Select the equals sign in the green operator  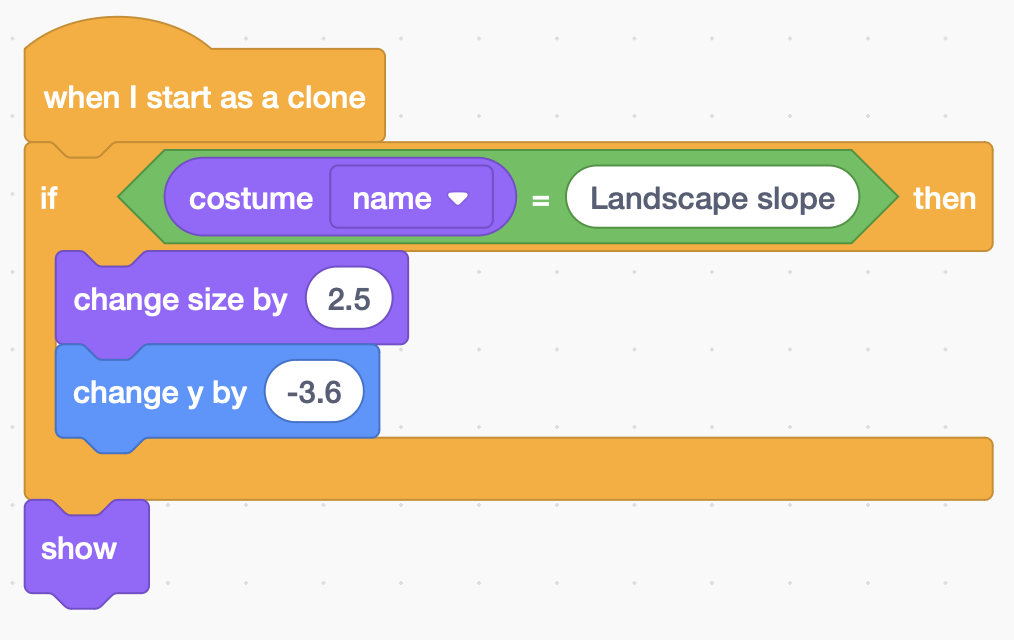tap(540, 200)
